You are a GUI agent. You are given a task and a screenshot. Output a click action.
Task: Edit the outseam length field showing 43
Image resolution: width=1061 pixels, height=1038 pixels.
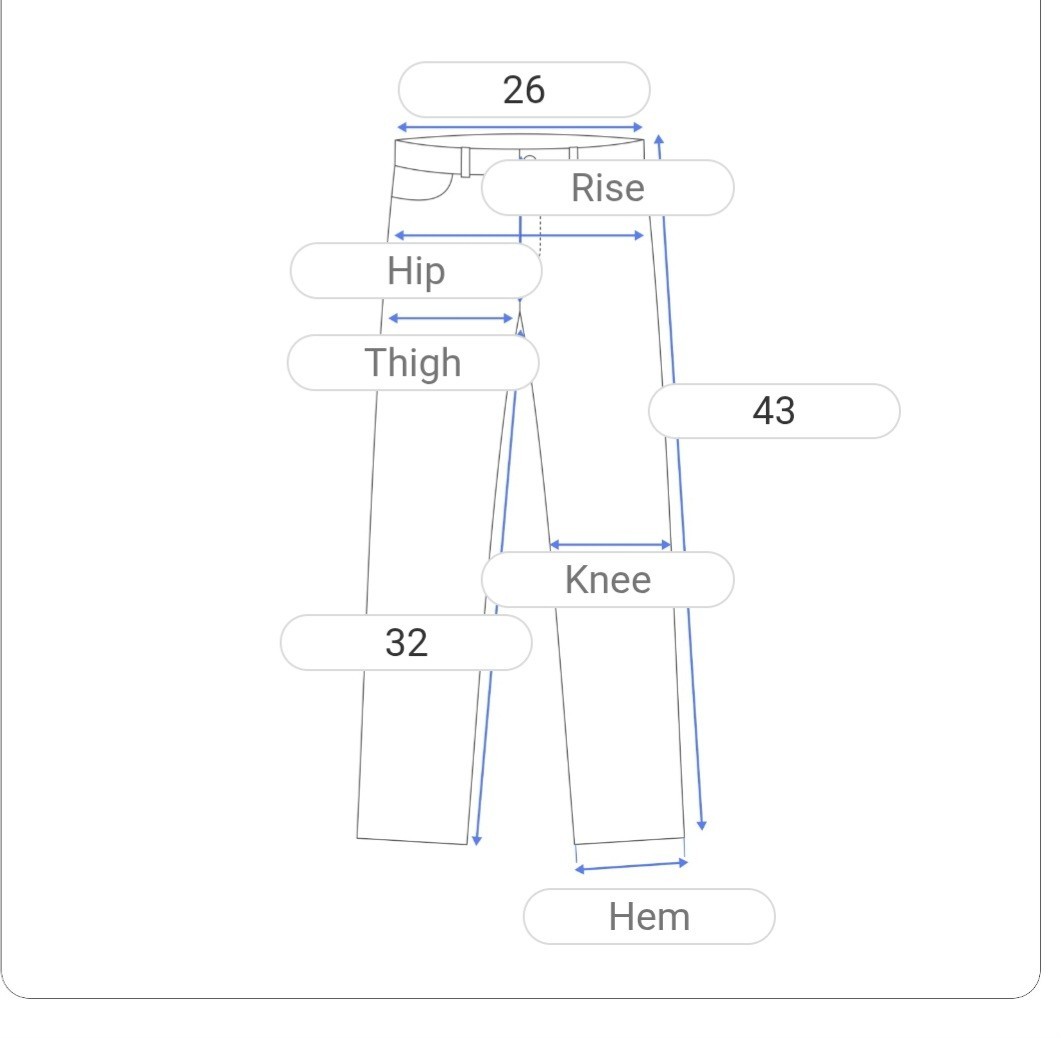(774, 411)
